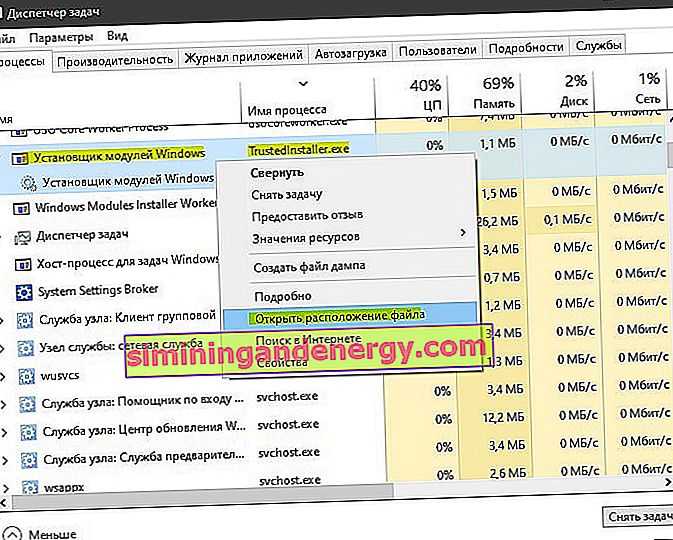Sort by the Диск column header

574,101
